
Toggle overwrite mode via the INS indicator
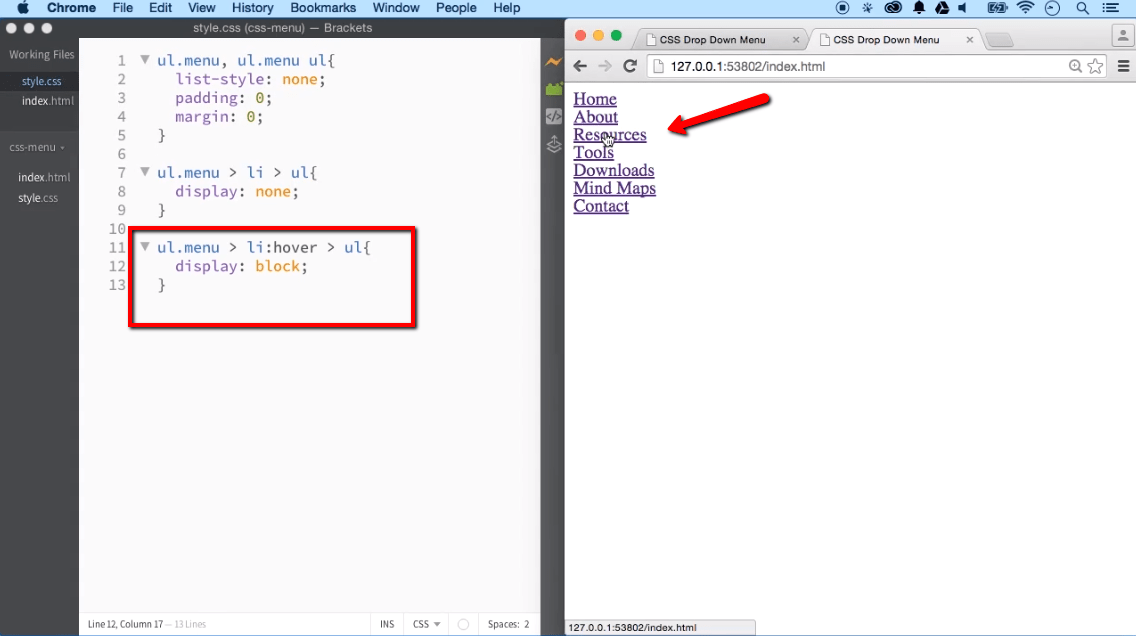(386, 623)
